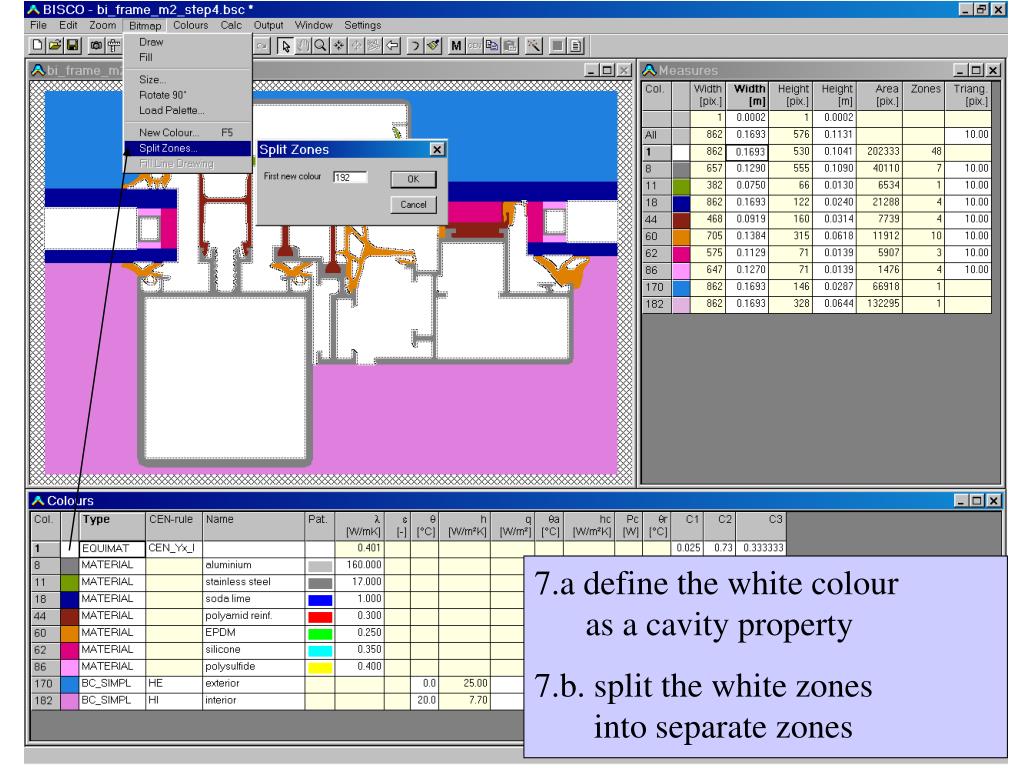Select the arrow pointer tool
The image size is (1024, 768).
[285, 46]
